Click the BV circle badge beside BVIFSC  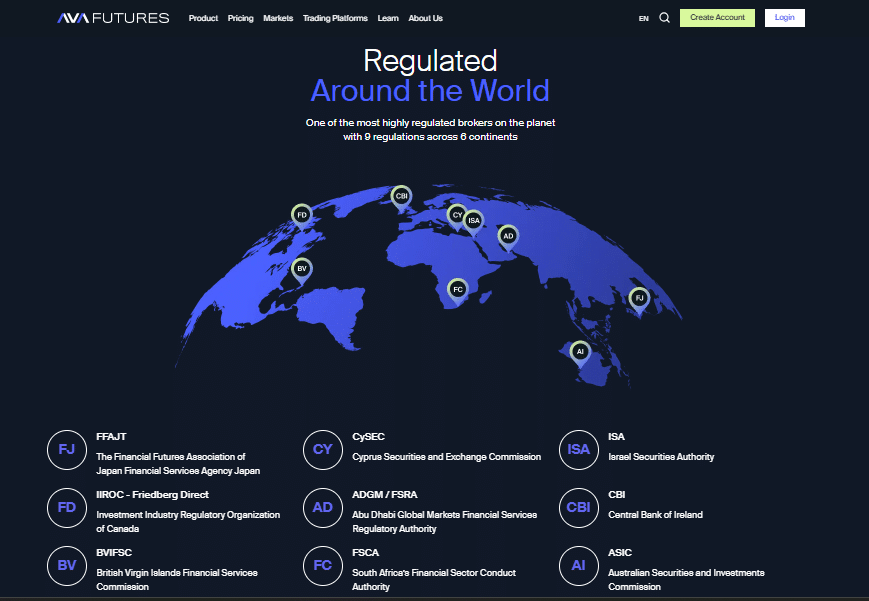click(x=67, y=566)
